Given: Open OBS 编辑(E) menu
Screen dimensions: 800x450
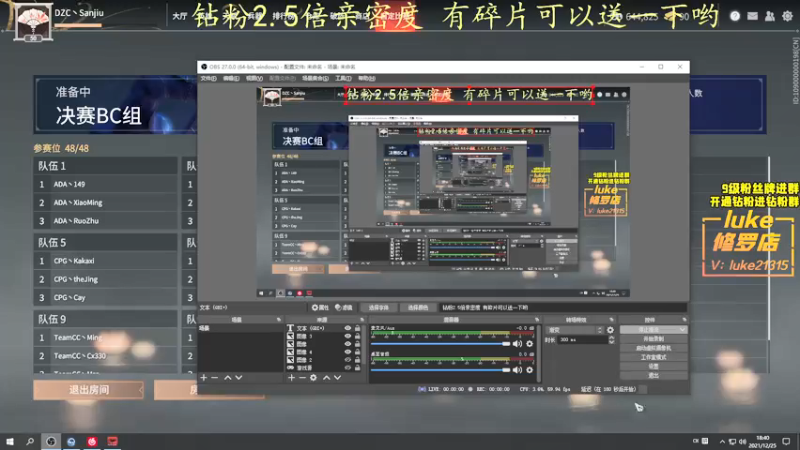Looking at the screenshot, I should pos(231,79).
